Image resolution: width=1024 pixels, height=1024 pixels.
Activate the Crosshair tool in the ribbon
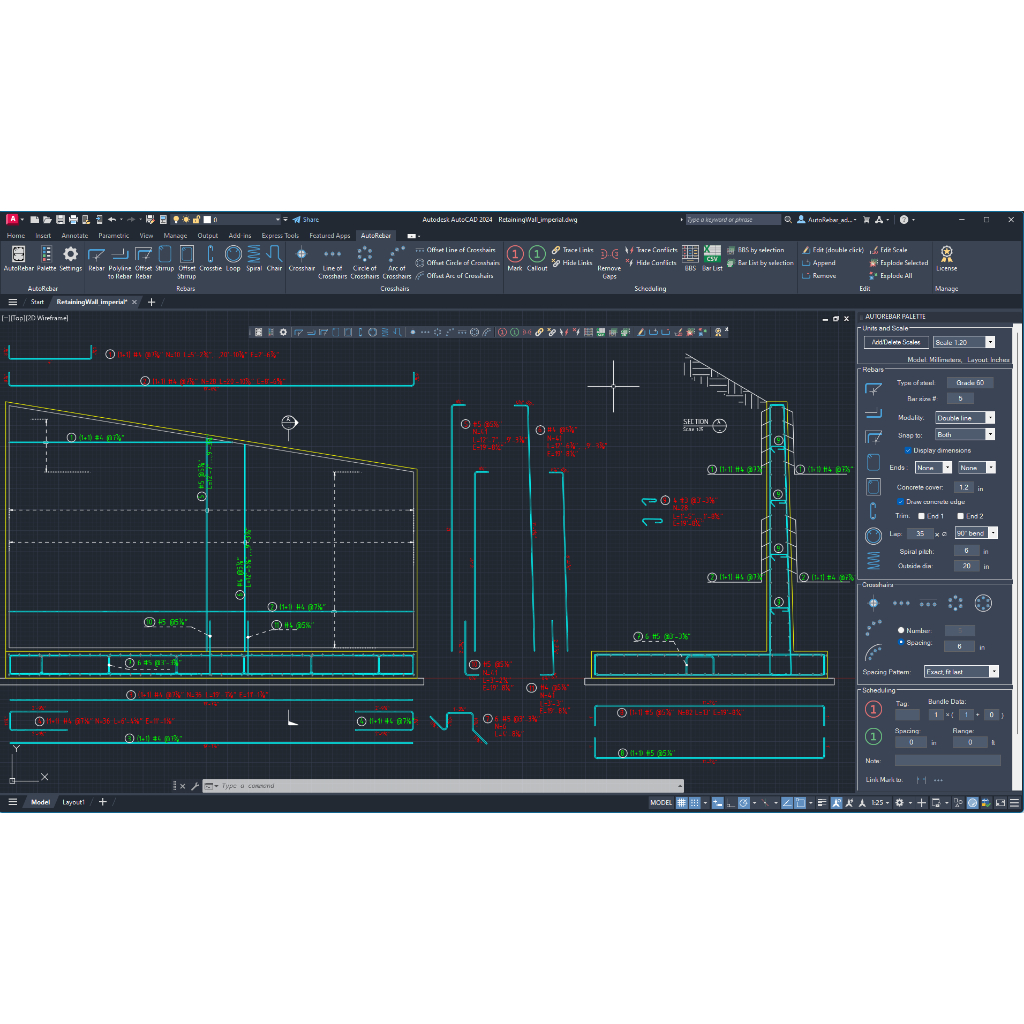click(x=302, y=258)
